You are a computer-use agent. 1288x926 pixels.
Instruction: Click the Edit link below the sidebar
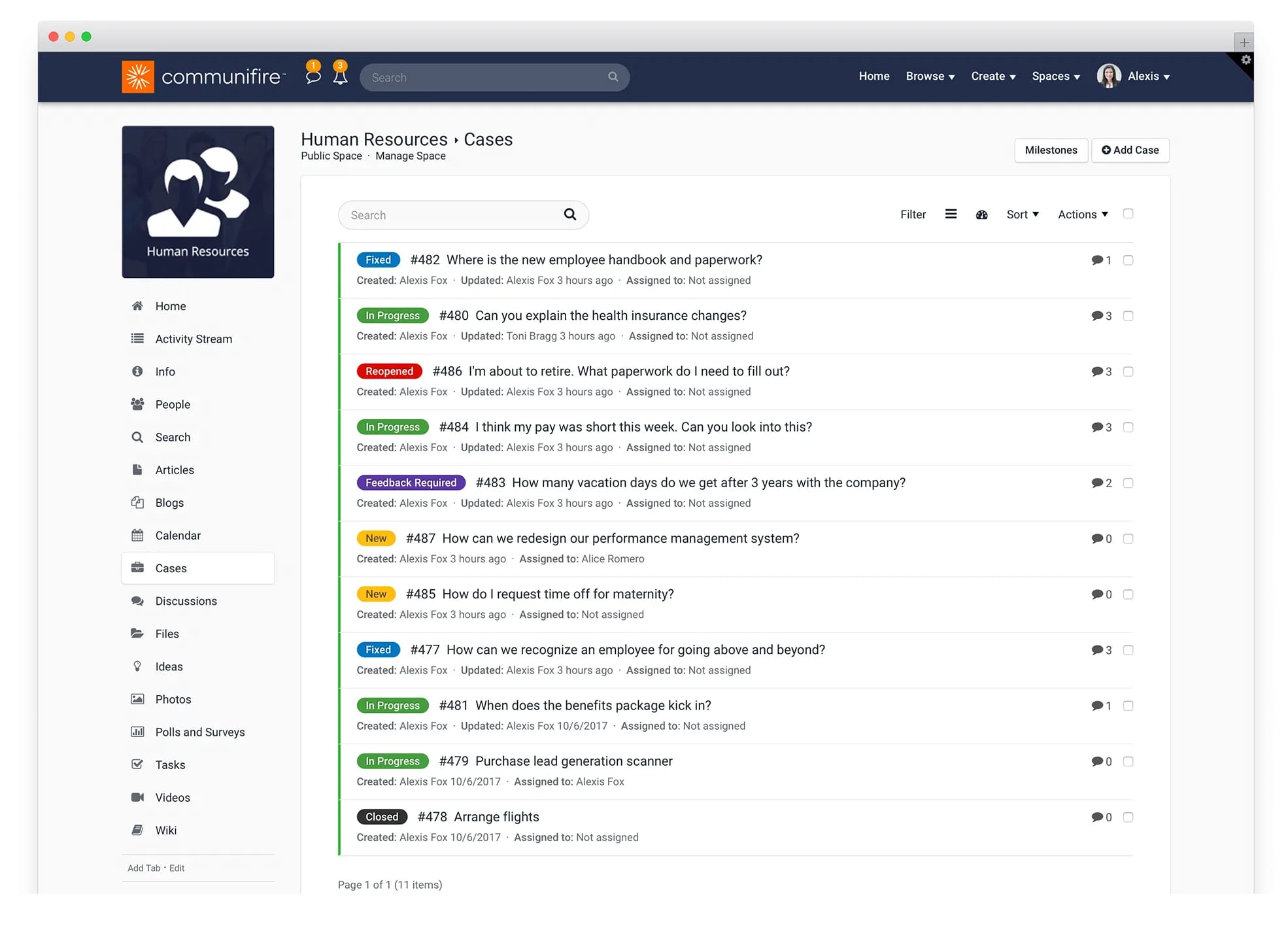177,868
